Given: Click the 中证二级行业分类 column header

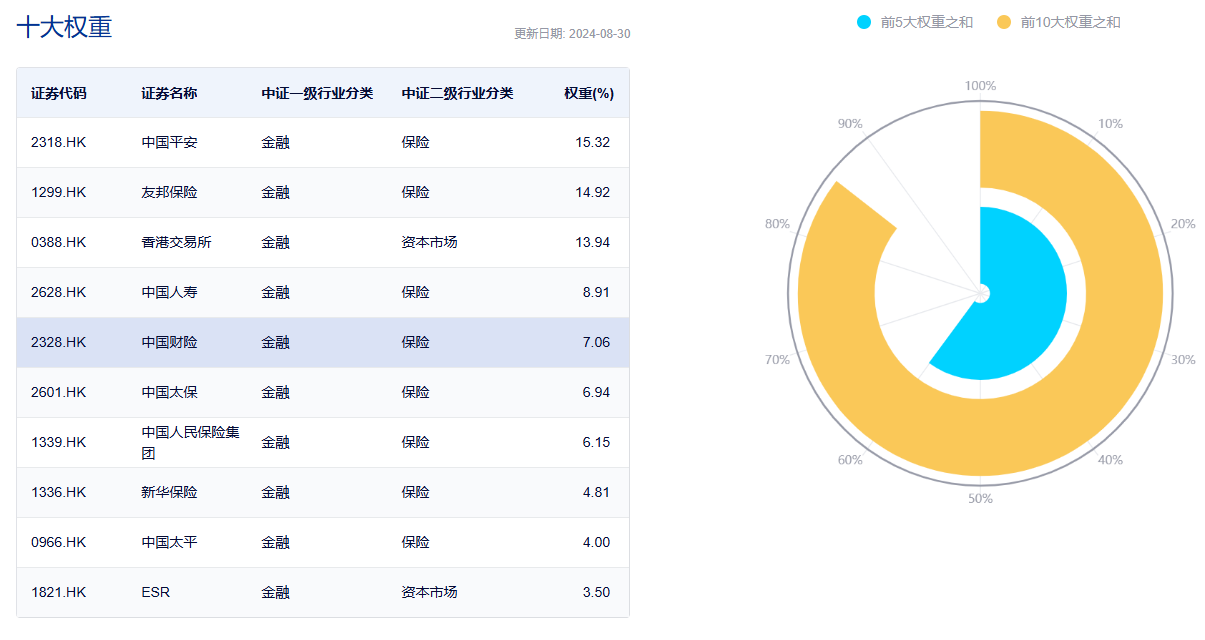Looking at the screenshot, I should (x=457, y=93).
